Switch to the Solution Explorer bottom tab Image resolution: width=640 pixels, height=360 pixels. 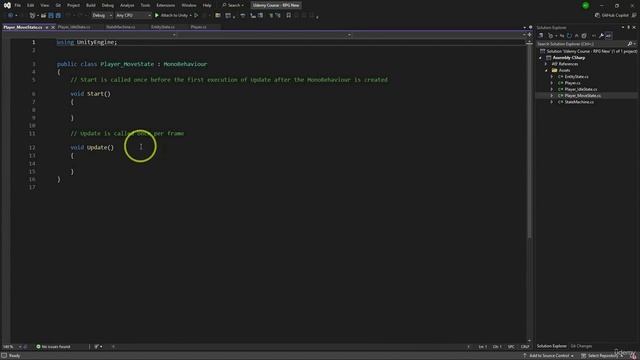coord(551,346)
